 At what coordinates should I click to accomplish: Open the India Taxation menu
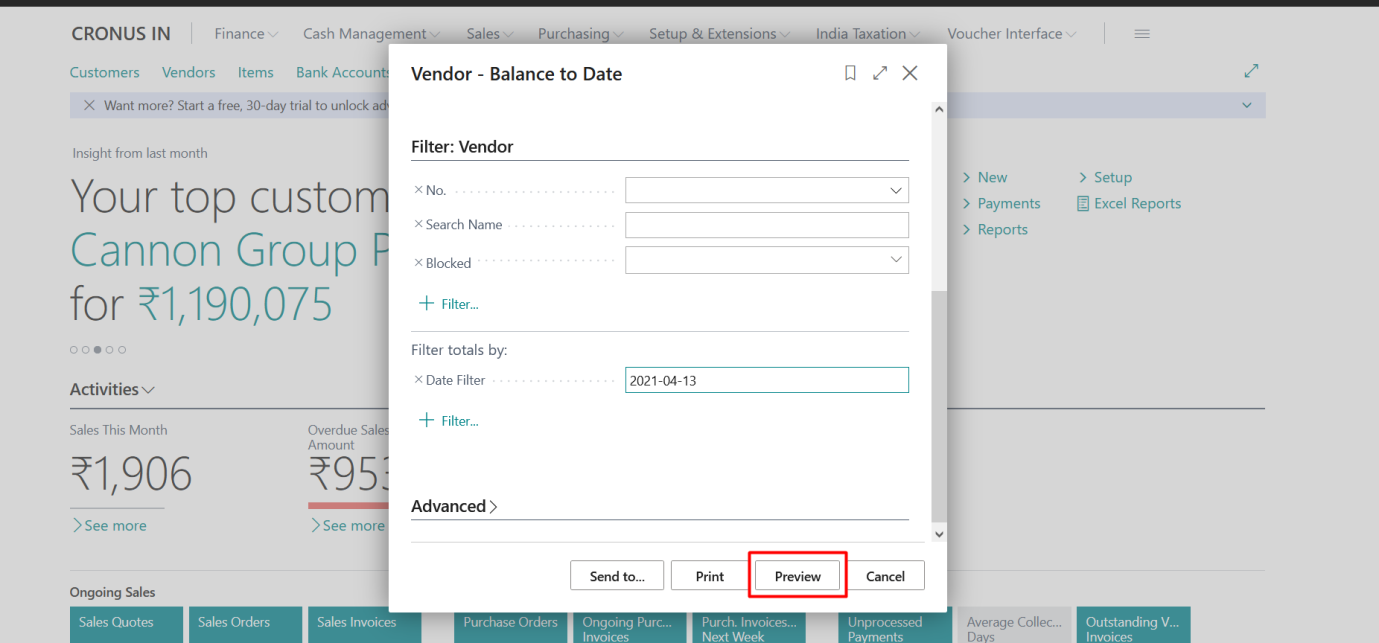[x=860, y=33]
